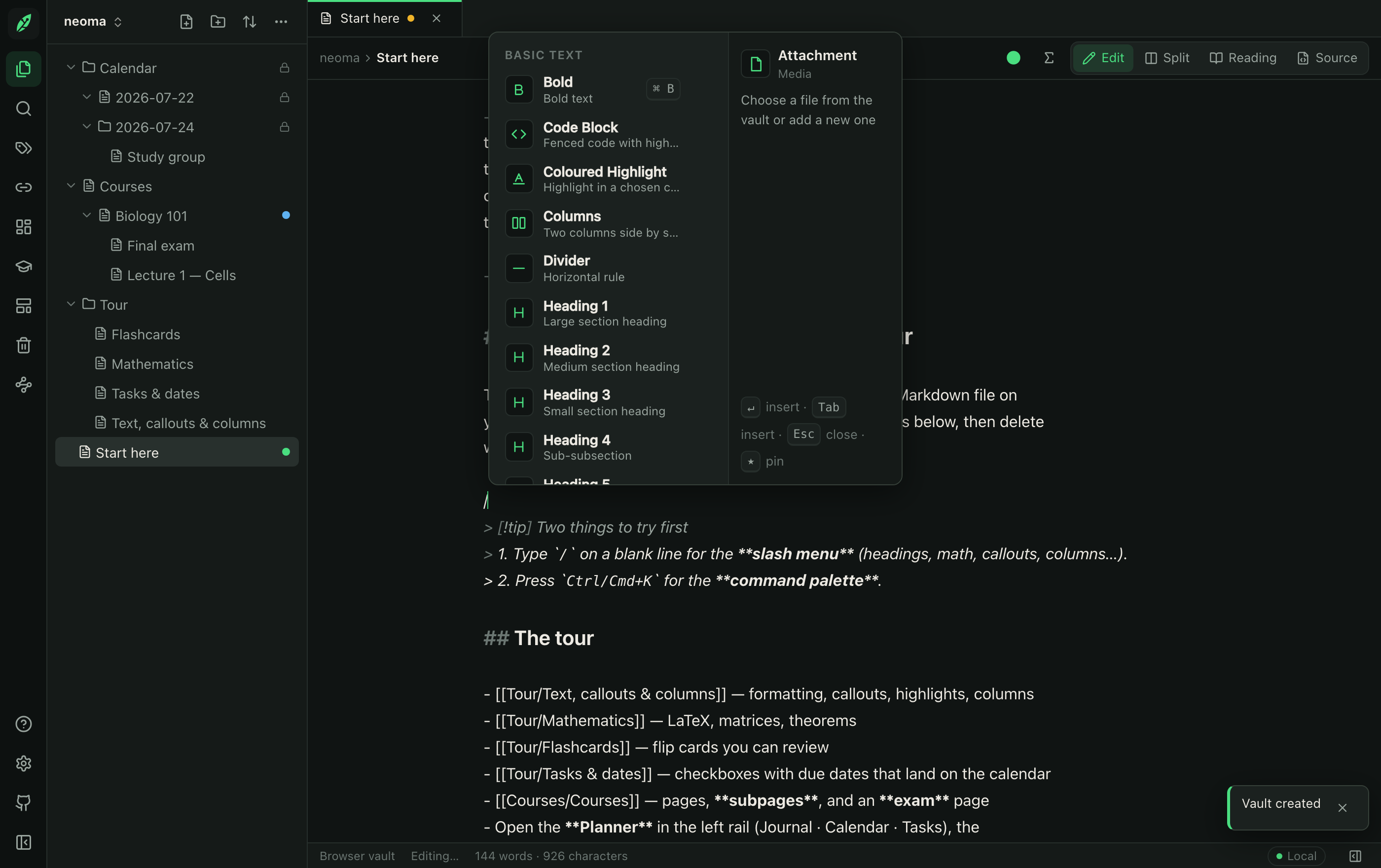Click the sigma math icon in toolbar
This screenshot has height=868, width=1381.
1049,58
